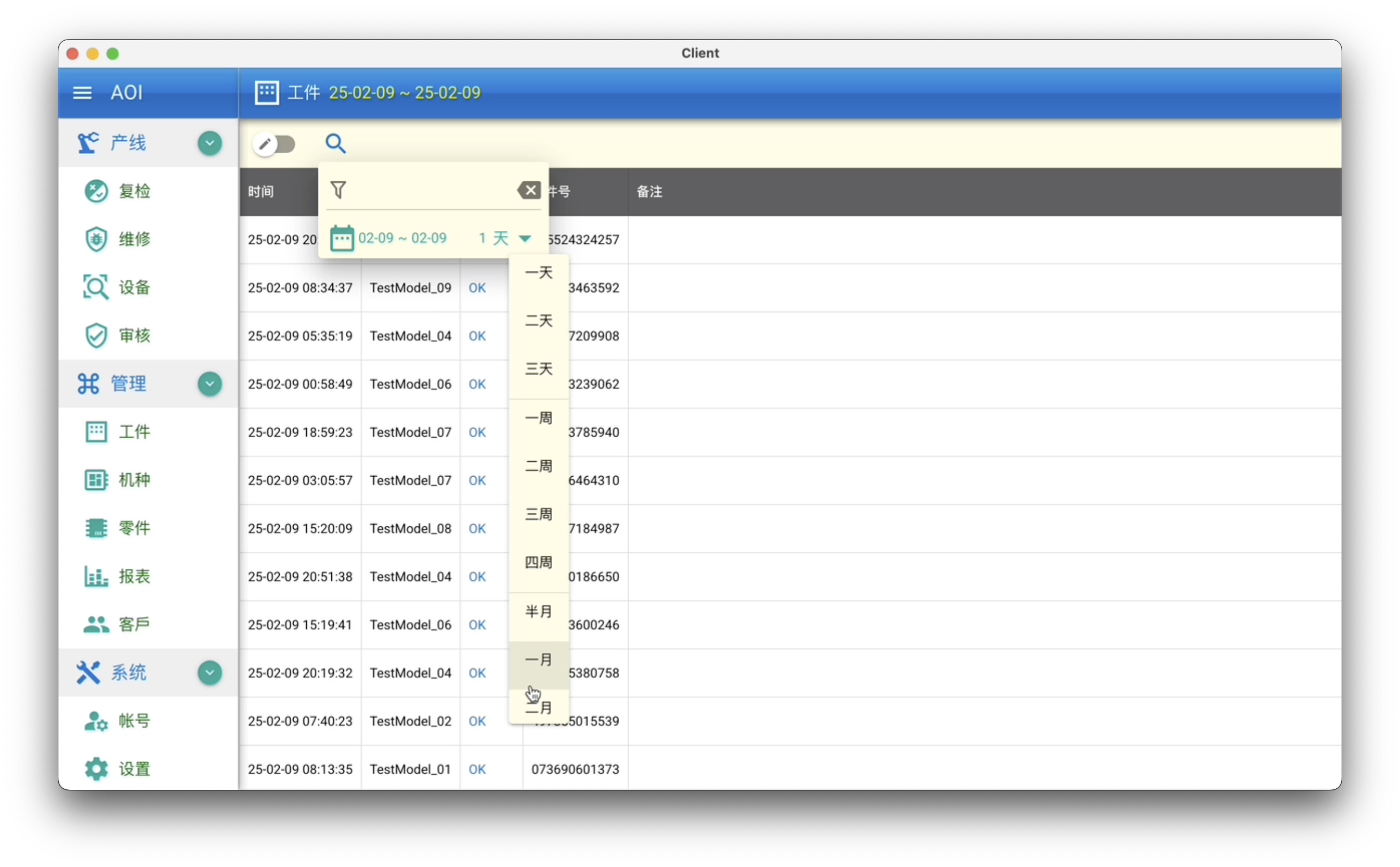This screenshot has height=867, width=1400.
Task: Choose 一月 option in dropdown
Action: point(538,660)
